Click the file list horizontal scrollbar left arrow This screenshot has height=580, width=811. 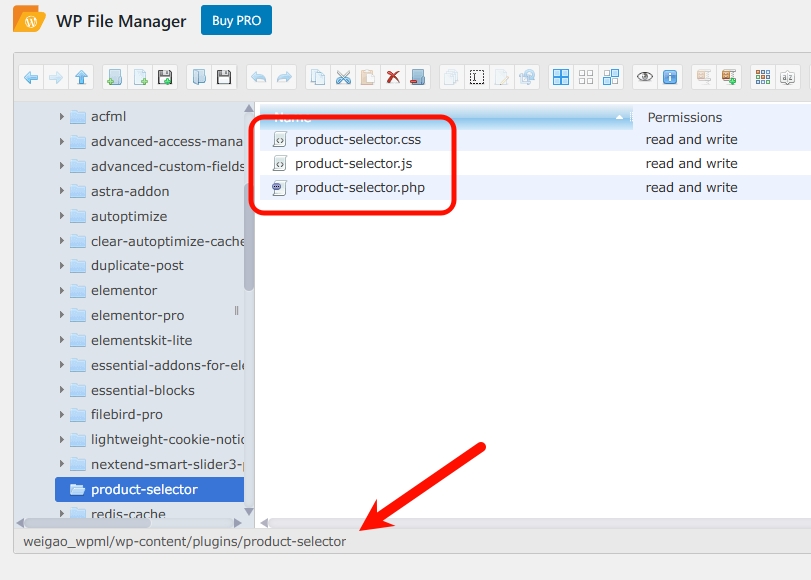(x=264, y=523)
